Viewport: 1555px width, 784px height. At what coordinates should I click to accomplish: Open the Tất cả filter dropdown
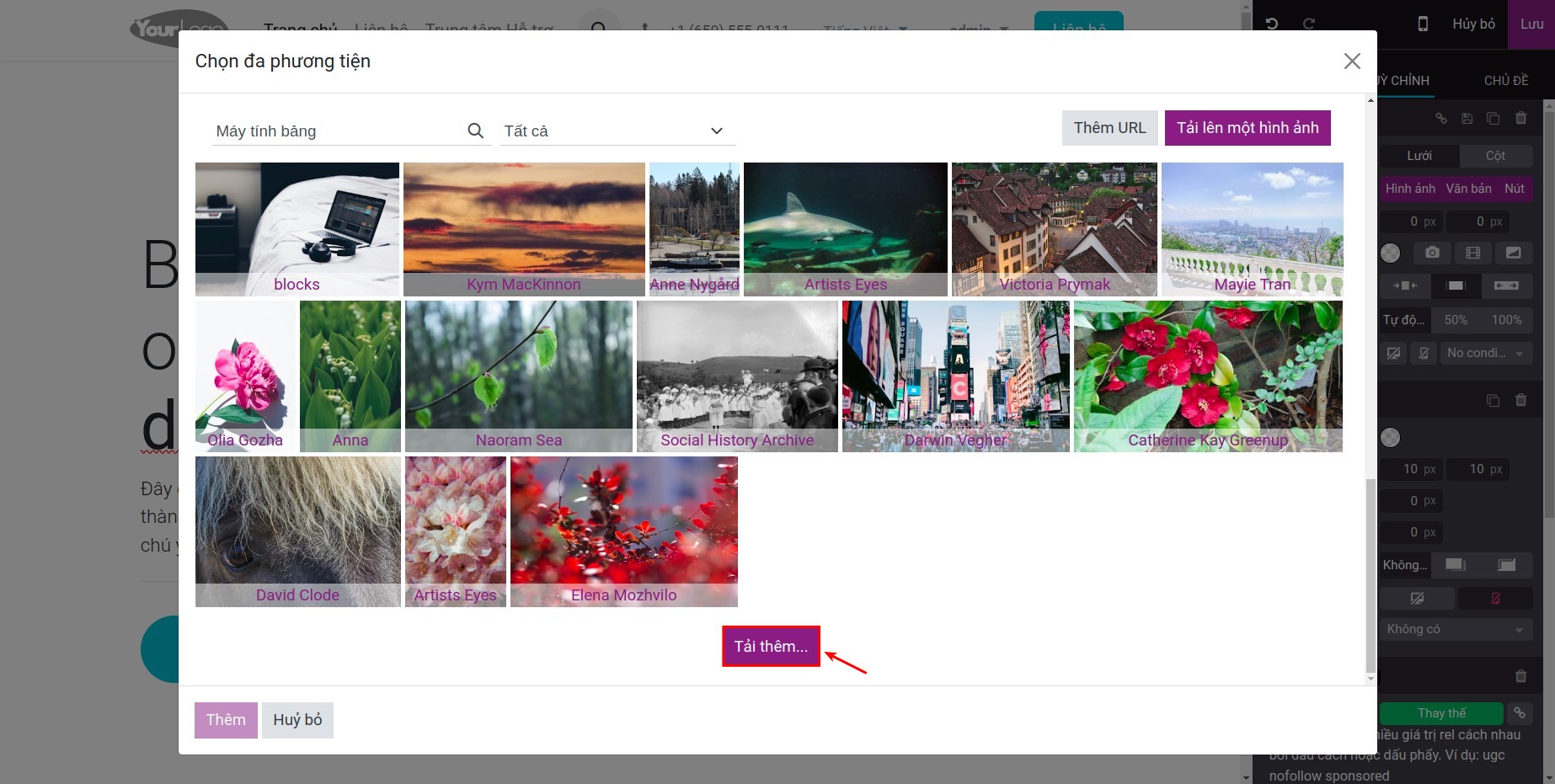(x=617, y=131)
